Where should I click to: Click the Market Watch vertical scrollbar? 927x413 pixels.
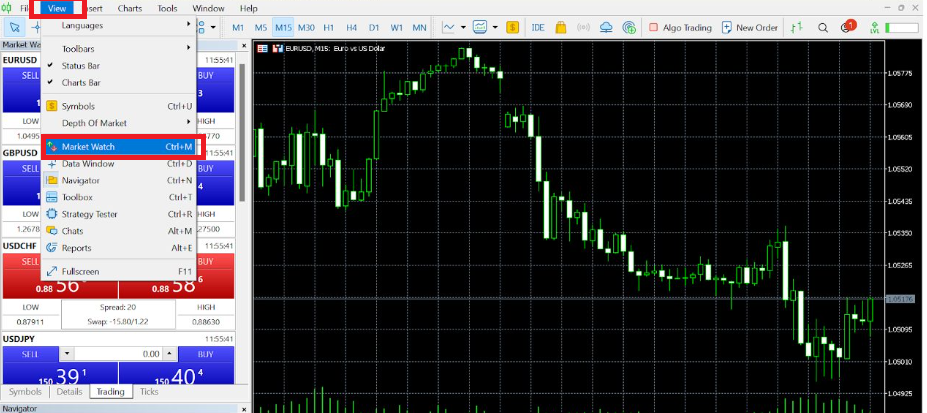pyautogui.click(x=242, y=133)
